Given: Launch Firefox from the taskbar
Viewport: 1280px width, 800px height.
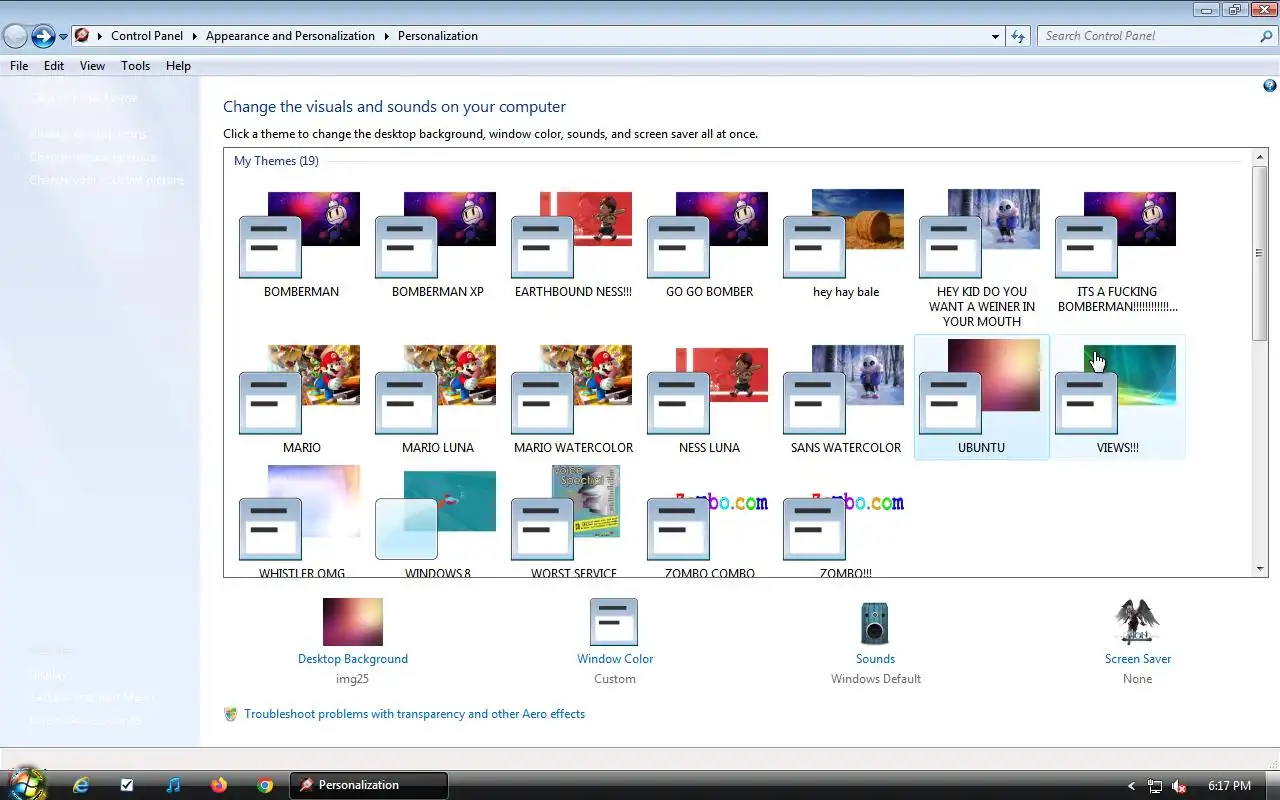Looking at the screenshot, I should (x=219, y=785).
